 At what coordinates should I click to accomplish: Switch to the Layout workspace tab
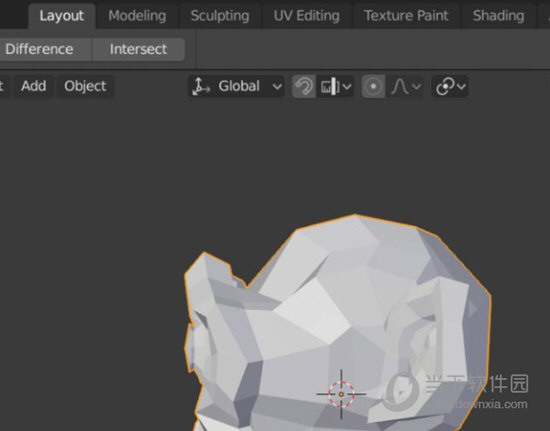[62, 16]
